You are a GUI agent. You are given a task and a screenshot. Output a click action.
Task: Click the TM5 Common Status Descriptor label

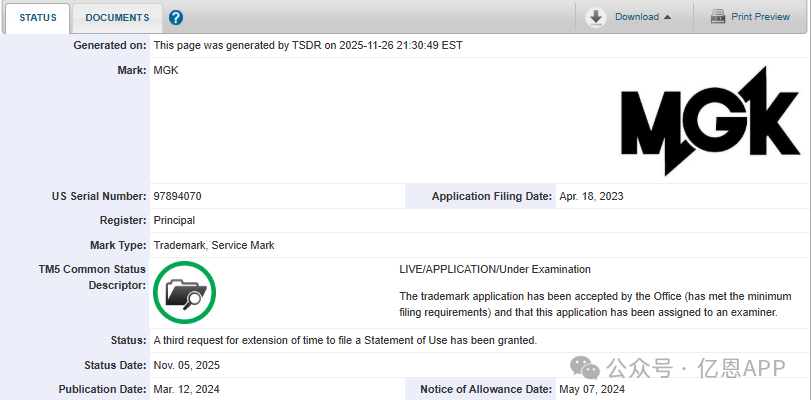point(92,277)
